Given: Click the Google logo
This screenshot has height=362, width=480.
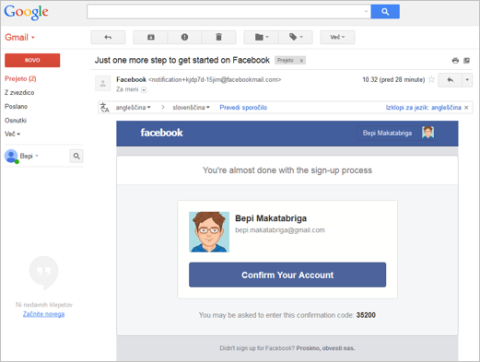Looking at the screenshot, I should [26, 12].
